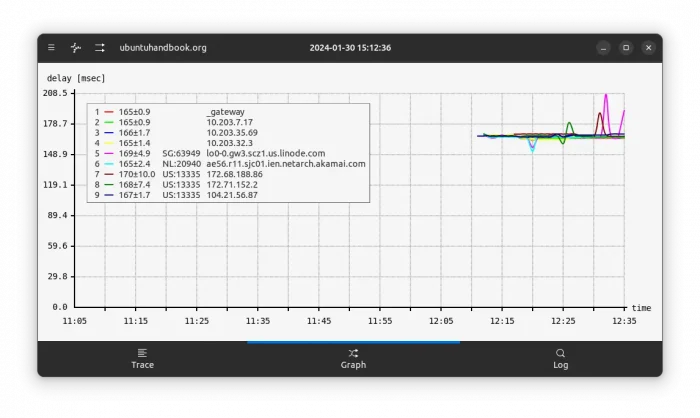This screenshot has height=418, width=700.
Task: Open the hamburger main menu
Action: tap(52, 47)
